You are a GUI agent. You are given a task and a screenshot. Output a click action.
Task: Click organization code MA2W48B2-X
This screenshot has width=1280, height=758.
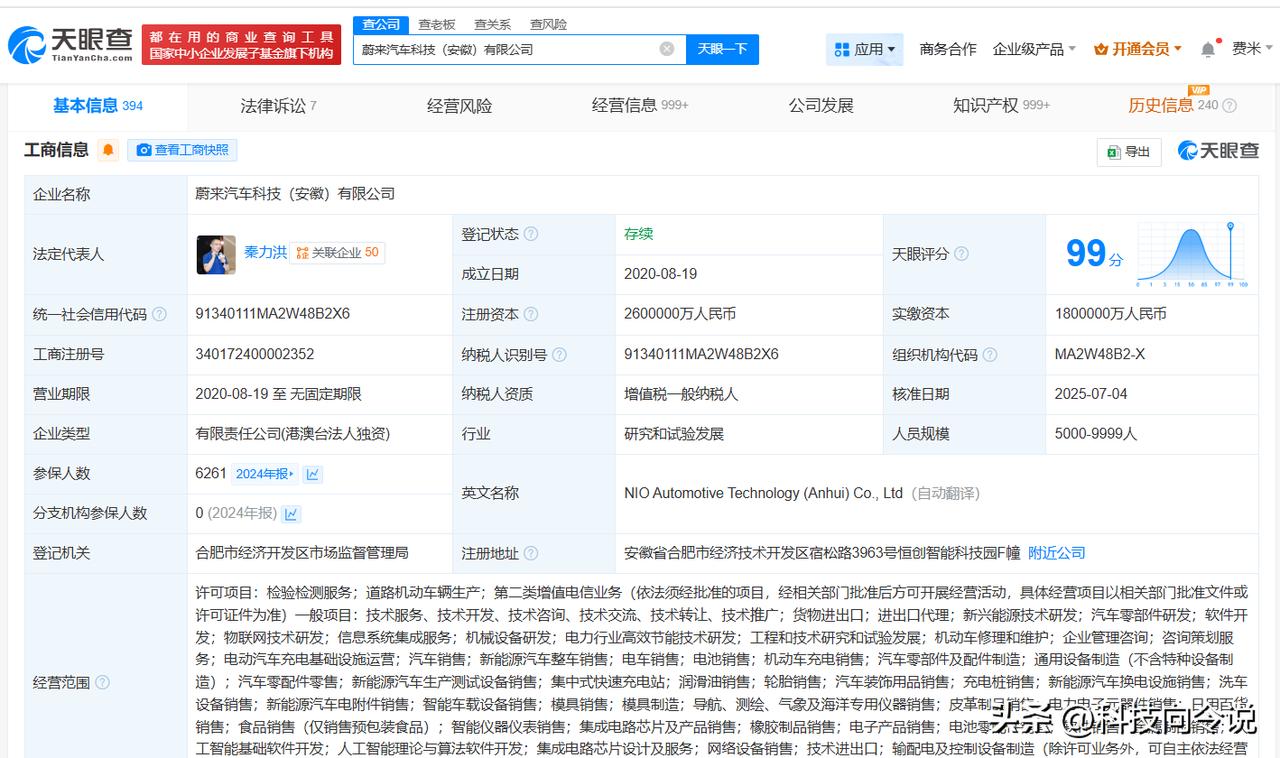1100,354
